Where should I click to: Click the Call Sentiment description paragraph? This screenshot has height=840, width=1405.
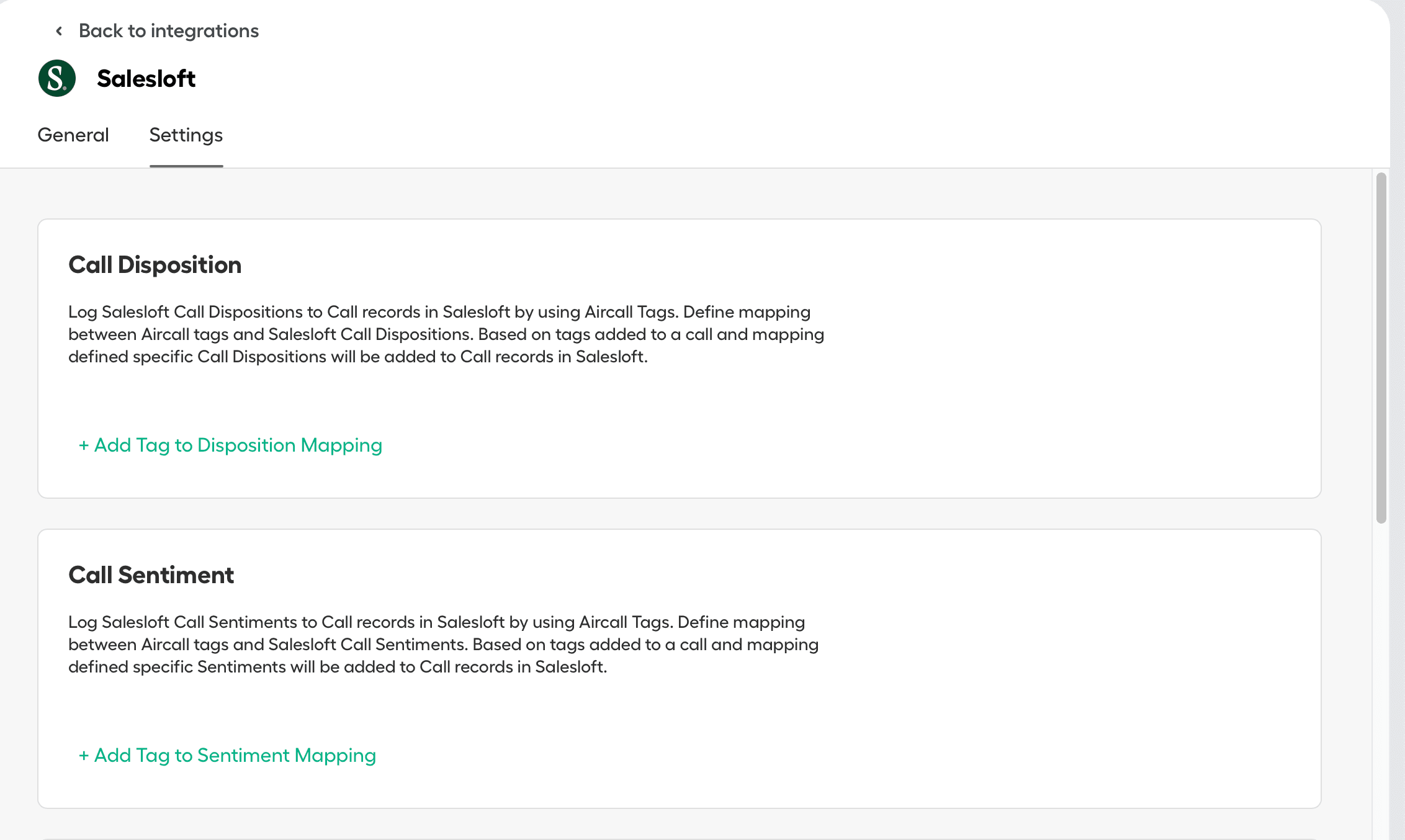click(443, 645)
